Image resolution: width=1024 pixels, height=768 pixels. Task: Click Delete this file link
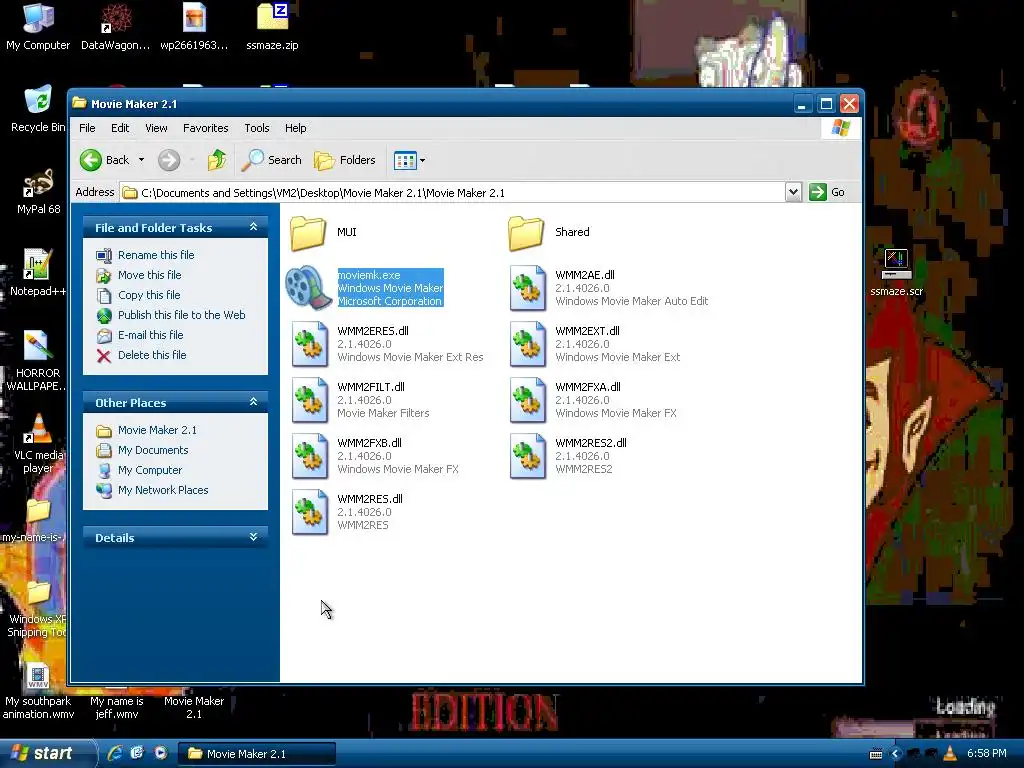point(152,355)
